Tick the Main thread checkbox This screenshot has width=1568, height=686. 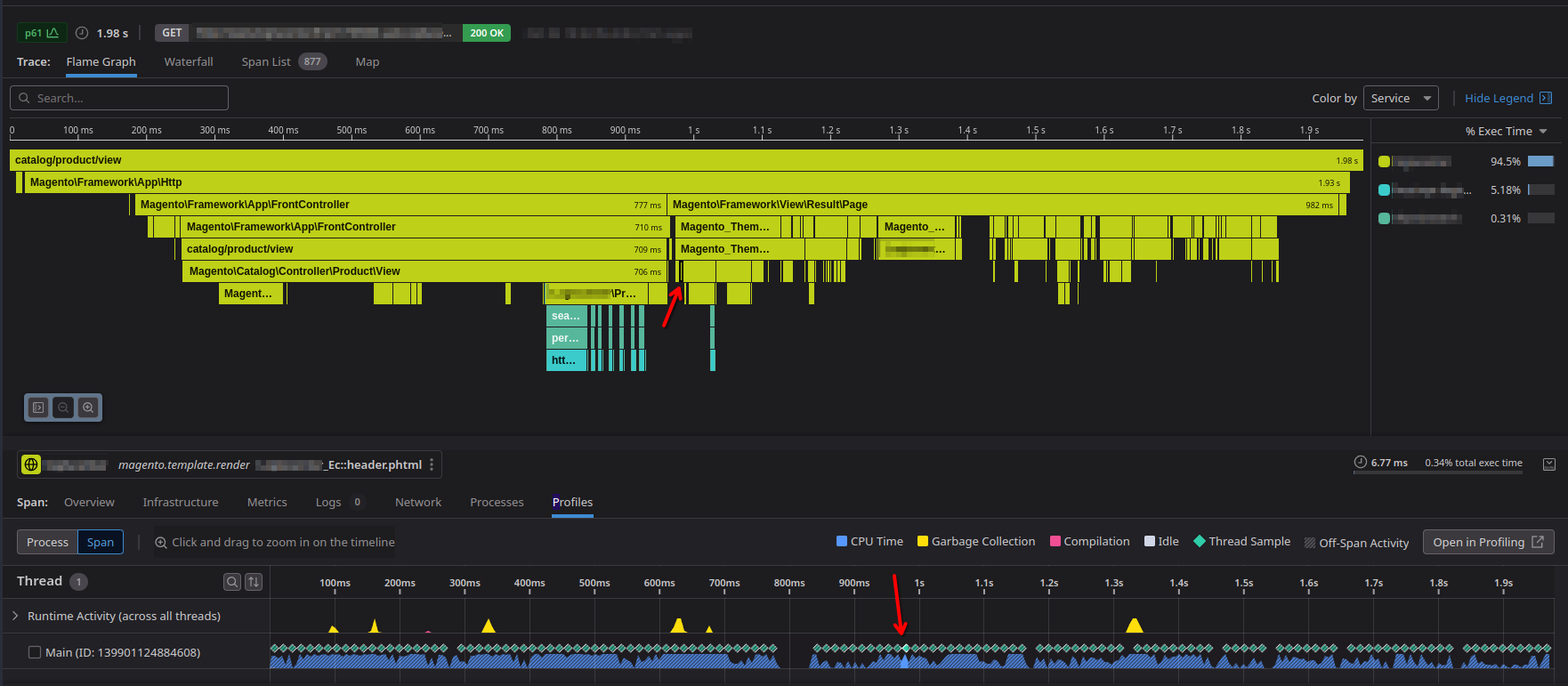(35, 652)
